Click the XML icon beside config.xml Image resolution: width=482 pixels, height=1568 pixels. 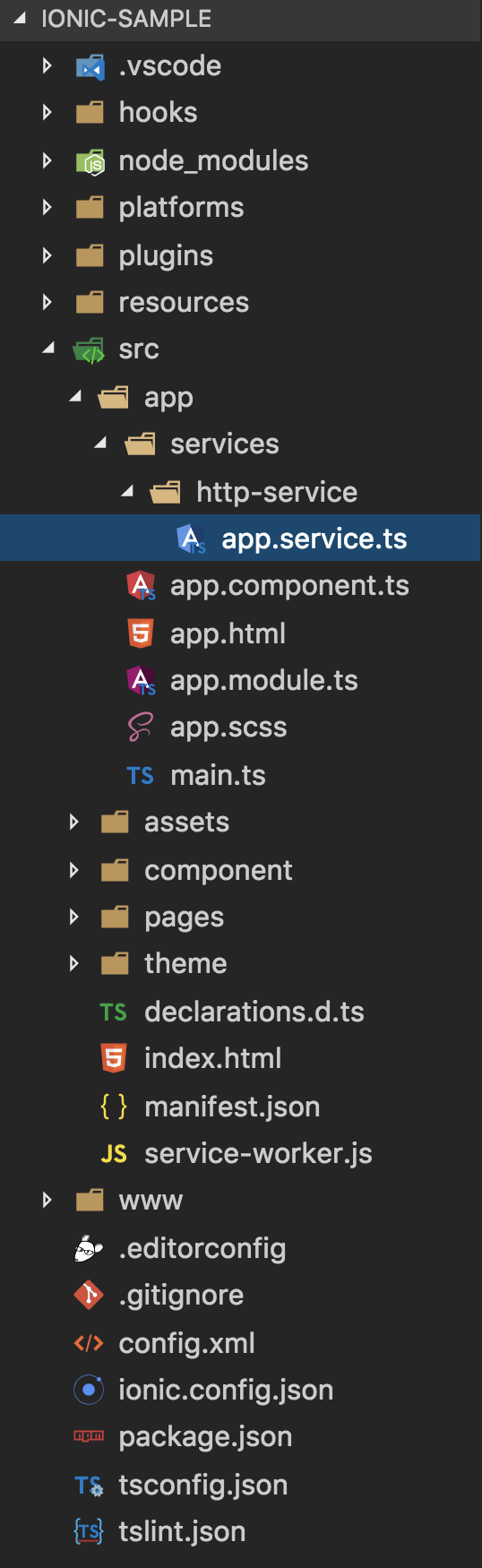pos(89,1343)
